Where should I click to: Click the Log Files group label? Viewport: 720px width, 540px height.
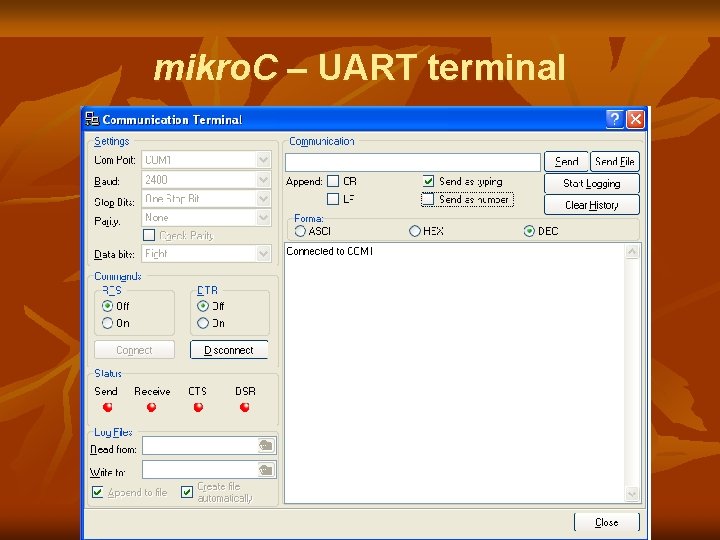113,433
